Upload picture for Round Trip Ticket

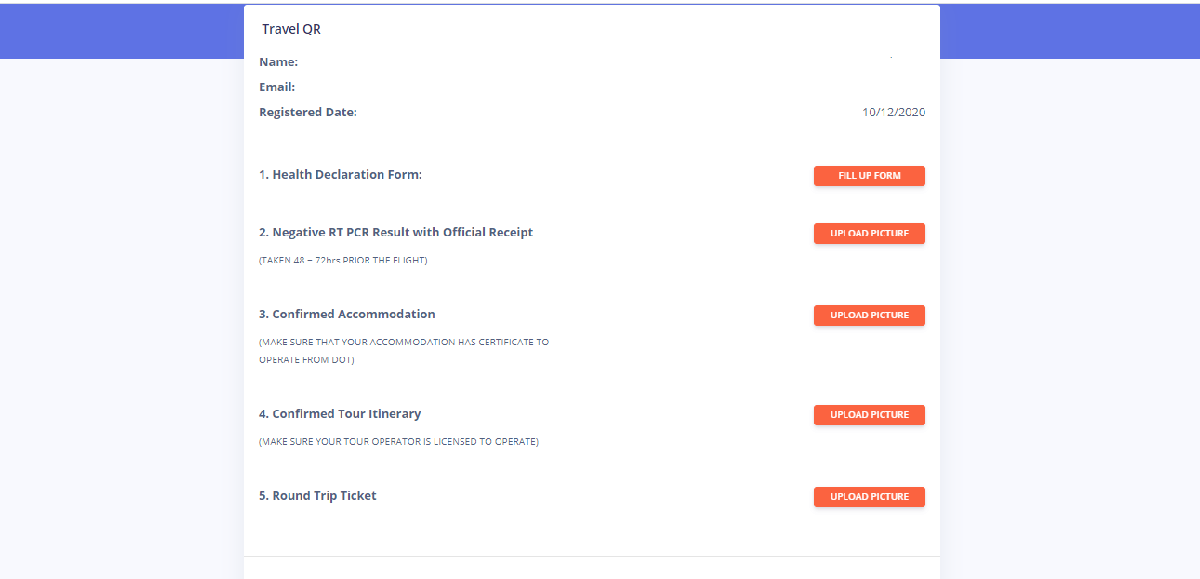[869, 497]
